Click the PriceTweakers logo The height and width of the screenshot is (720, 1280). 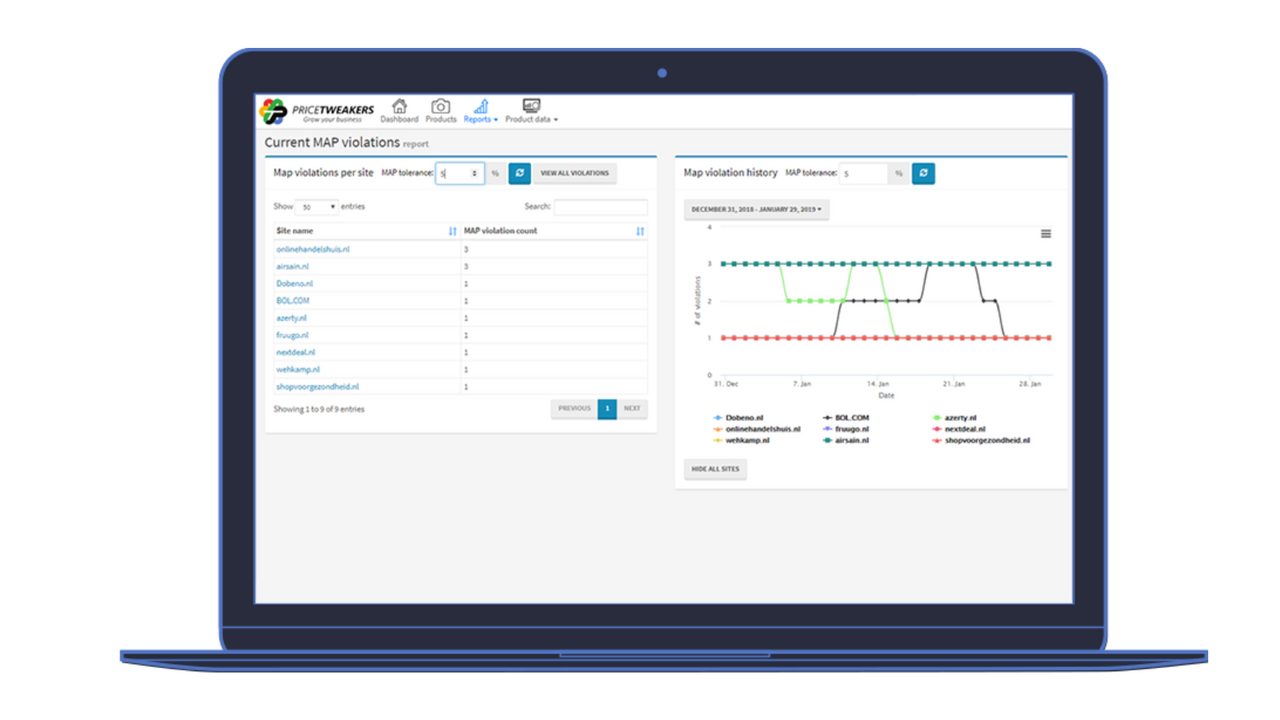316,111
